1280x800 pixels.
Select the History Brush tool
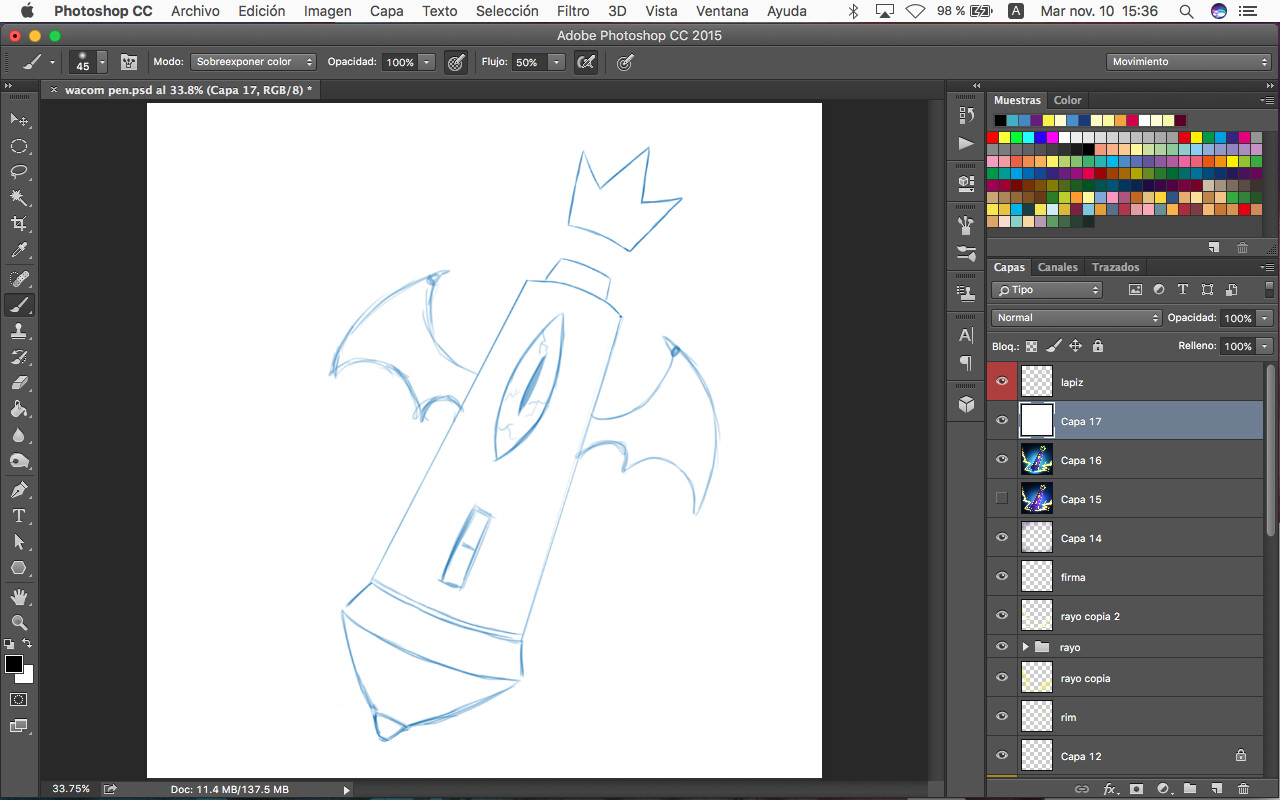pyautogui.click(x=19, y=357)
